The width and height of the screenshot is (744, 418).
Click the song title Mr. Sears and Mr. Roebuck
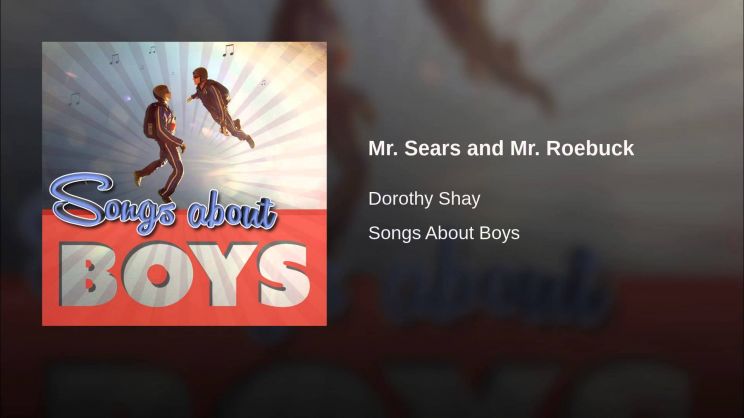501,148
